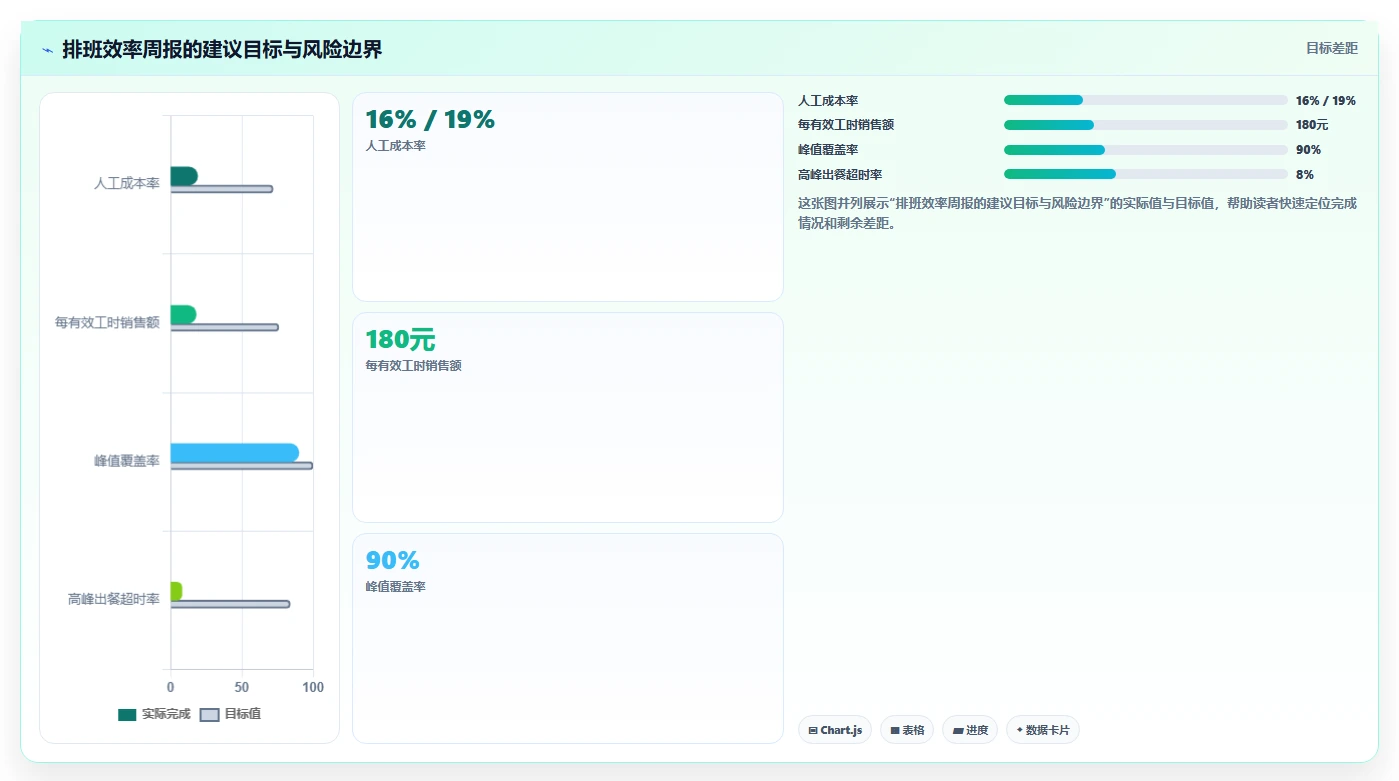This screenshot has height=781, width=1399.
Task: Click the chart description paragraph
Action: 1077,213
